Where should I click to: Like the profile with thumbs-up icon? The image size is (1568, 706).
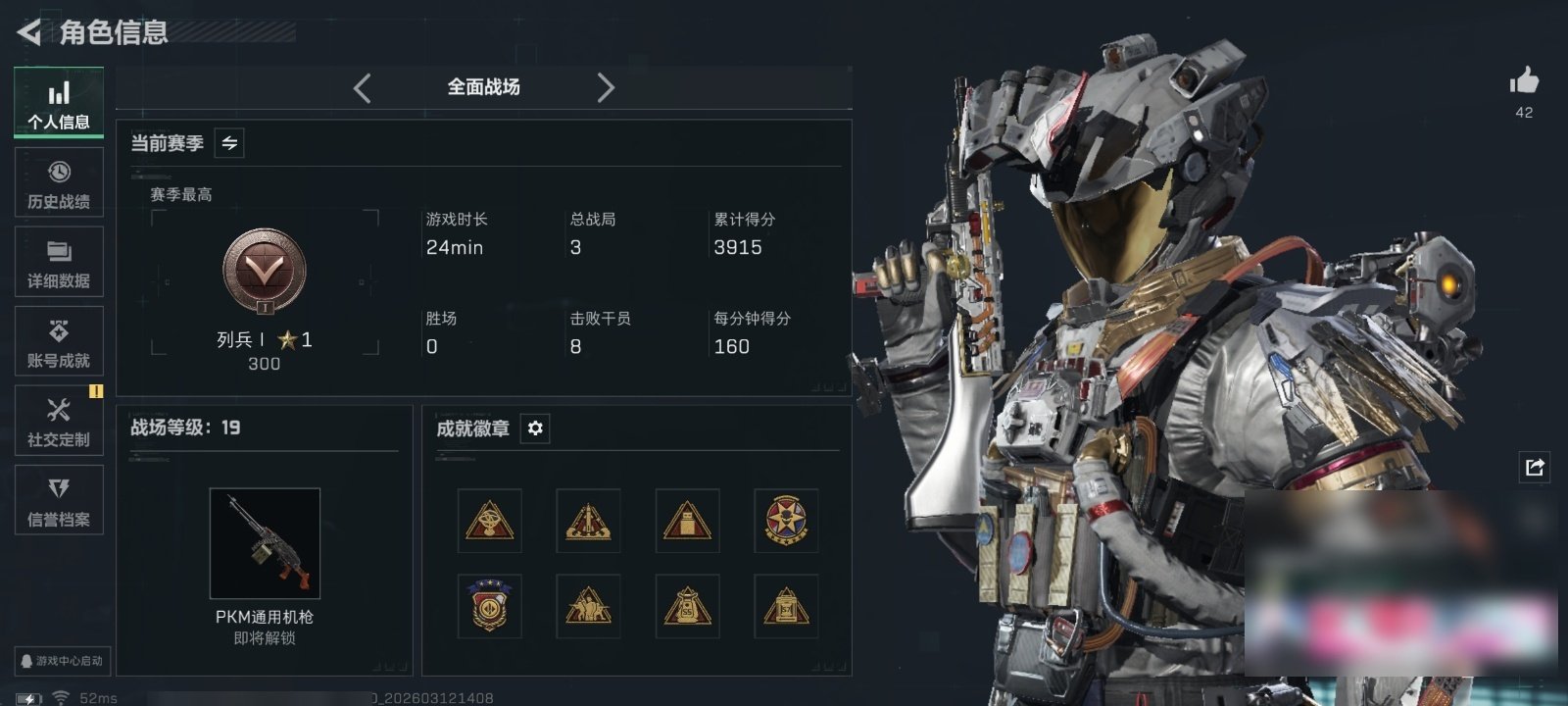click(1524, 80)
